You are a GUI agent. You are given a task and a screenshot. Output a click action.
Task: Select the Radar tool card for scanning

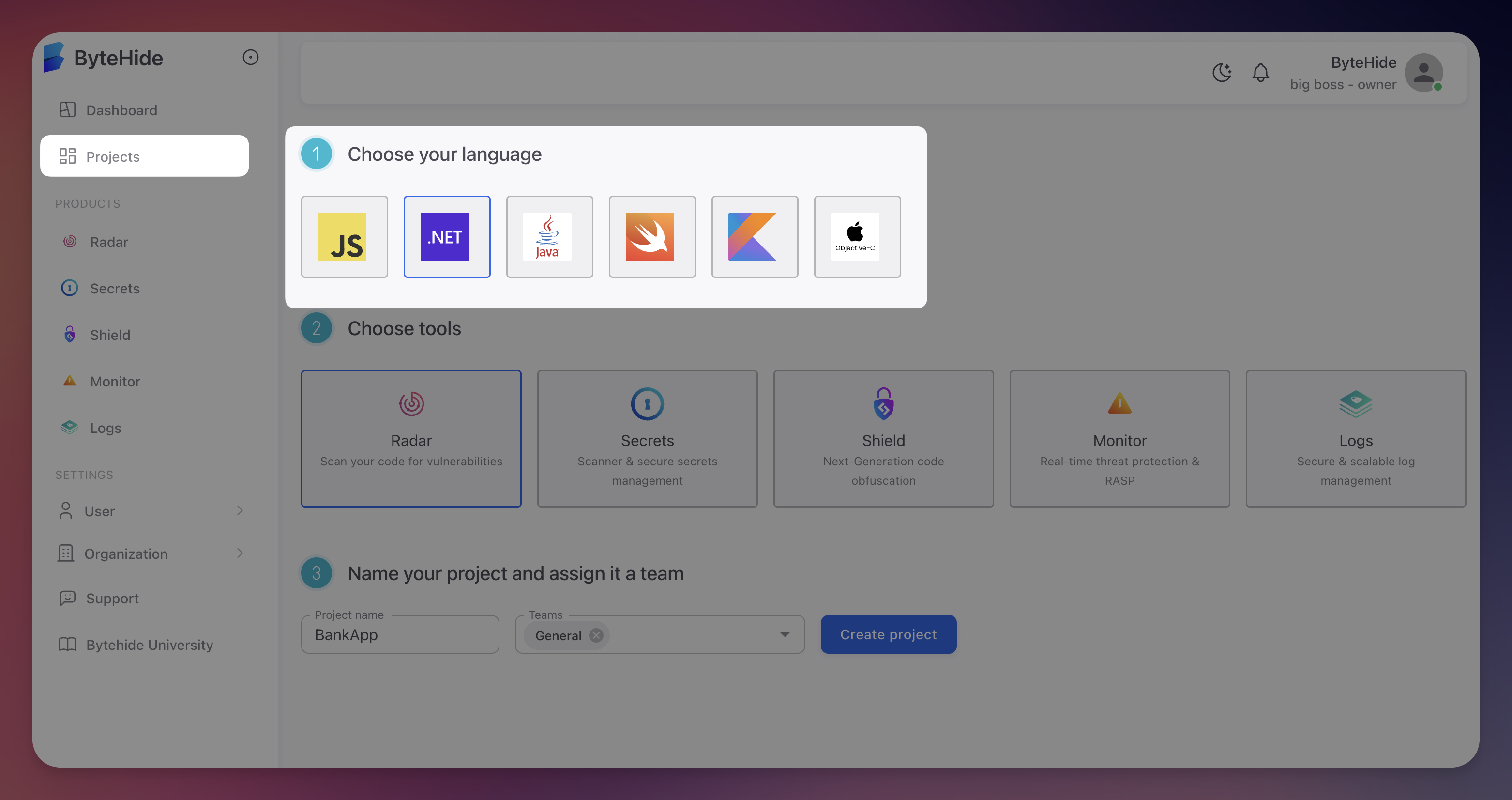411,439
